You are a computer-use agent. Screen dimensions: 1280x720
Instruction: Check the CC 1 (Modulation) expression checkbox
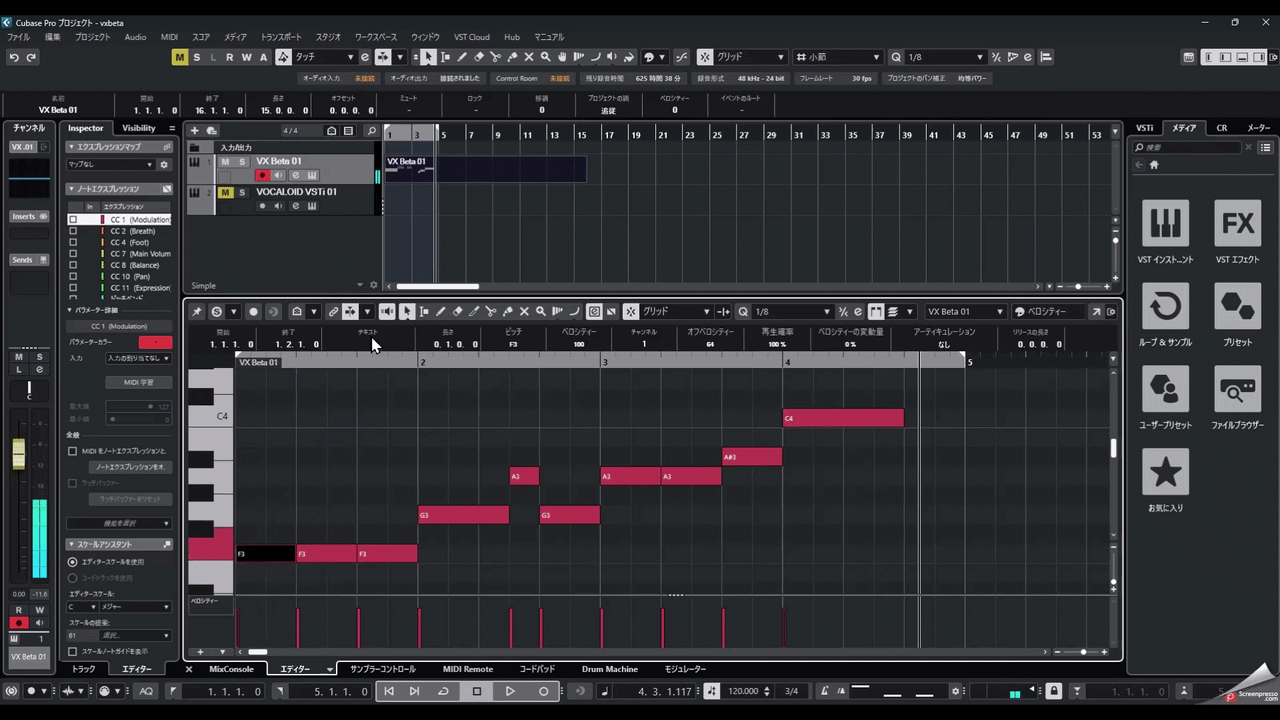(73, 219)
